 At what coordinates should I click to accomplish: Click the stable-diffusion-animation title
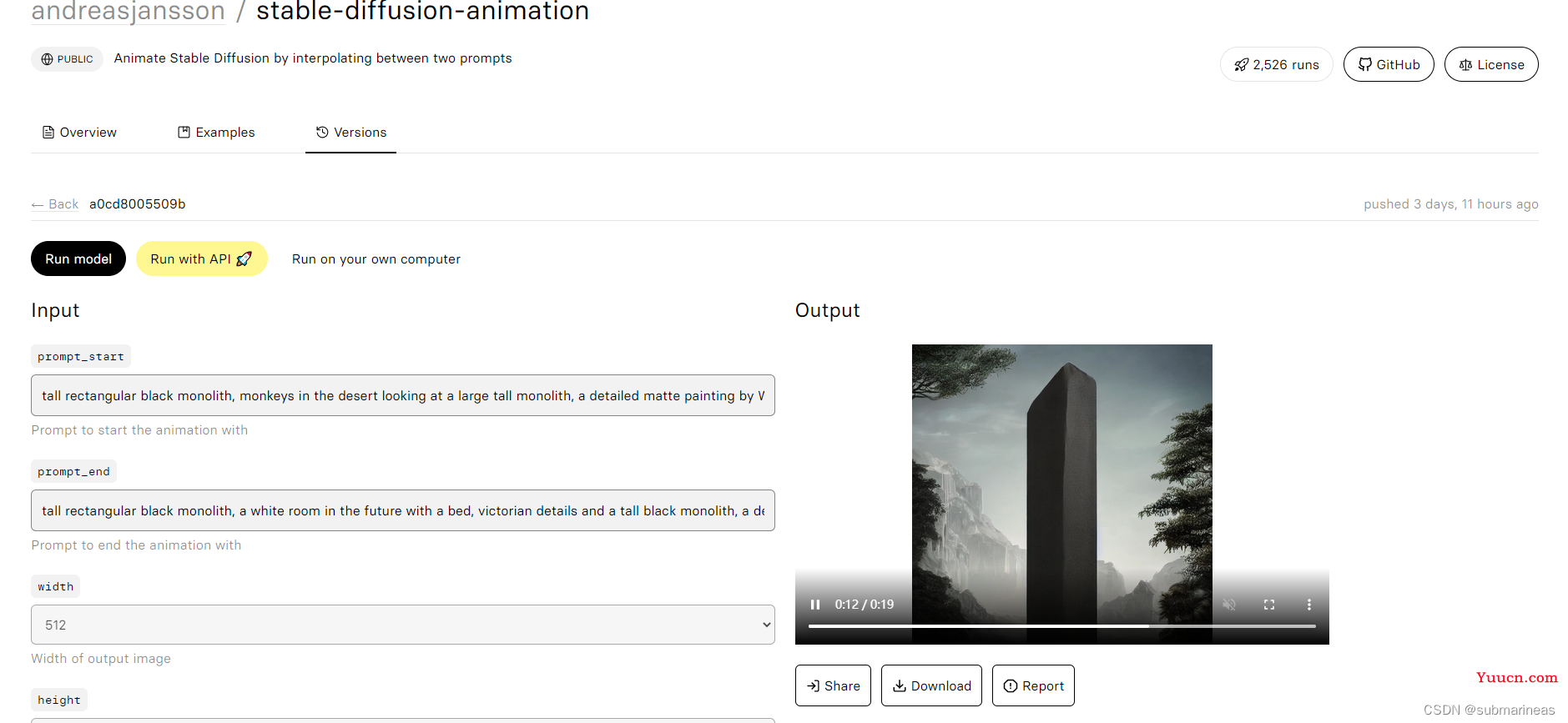(x=422, y=12)
